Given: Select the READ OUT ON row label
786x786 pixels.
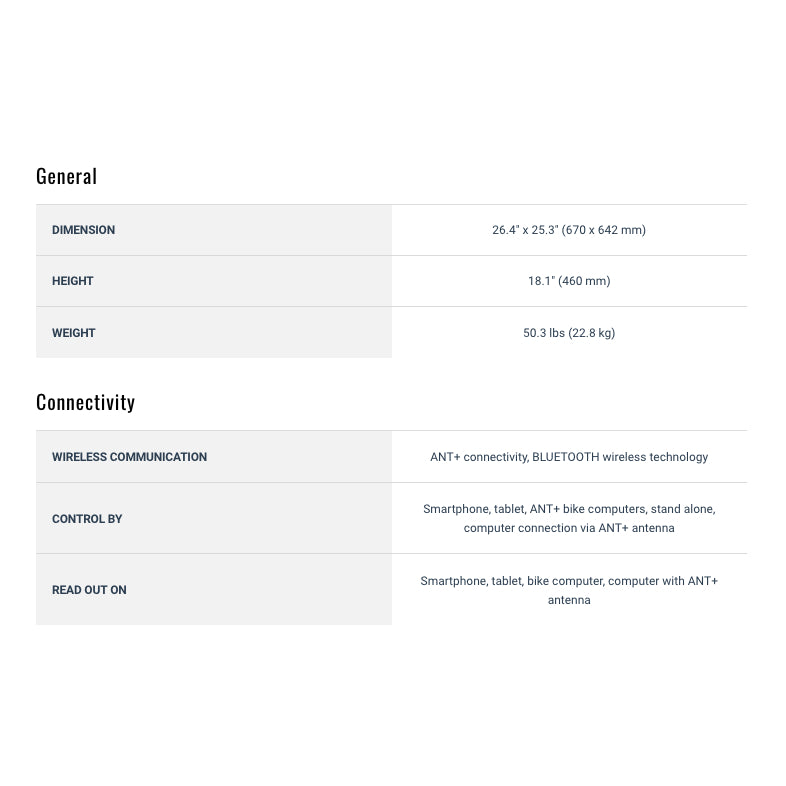Looking at the screenshot, I should (x=89, y=590).
